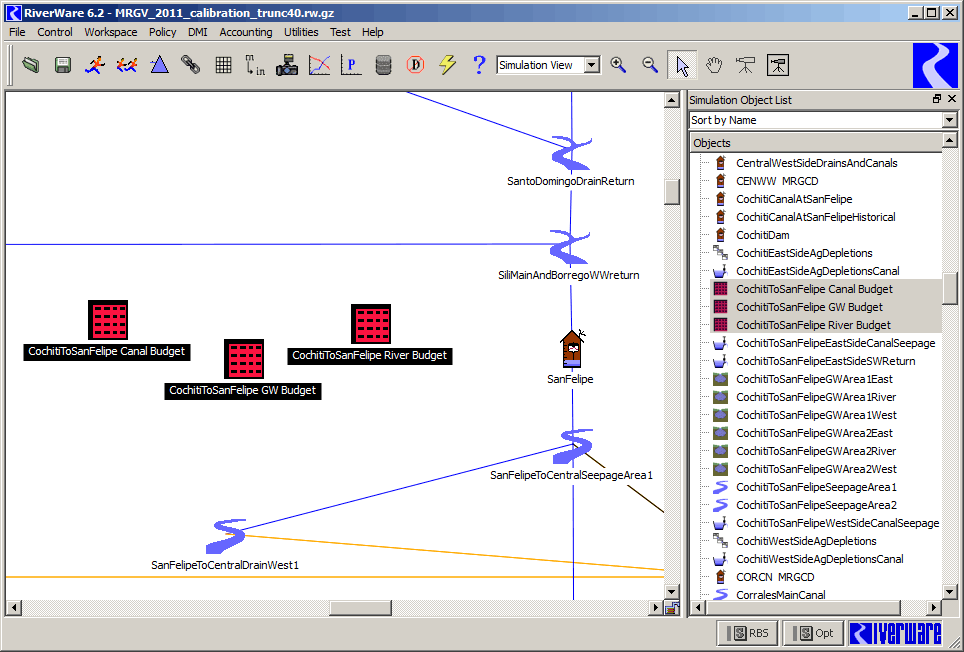Select the CochitiToSanFelipe Canal Budget workspace object
This screenshot has width=964, height=652.
coord(108,320)
